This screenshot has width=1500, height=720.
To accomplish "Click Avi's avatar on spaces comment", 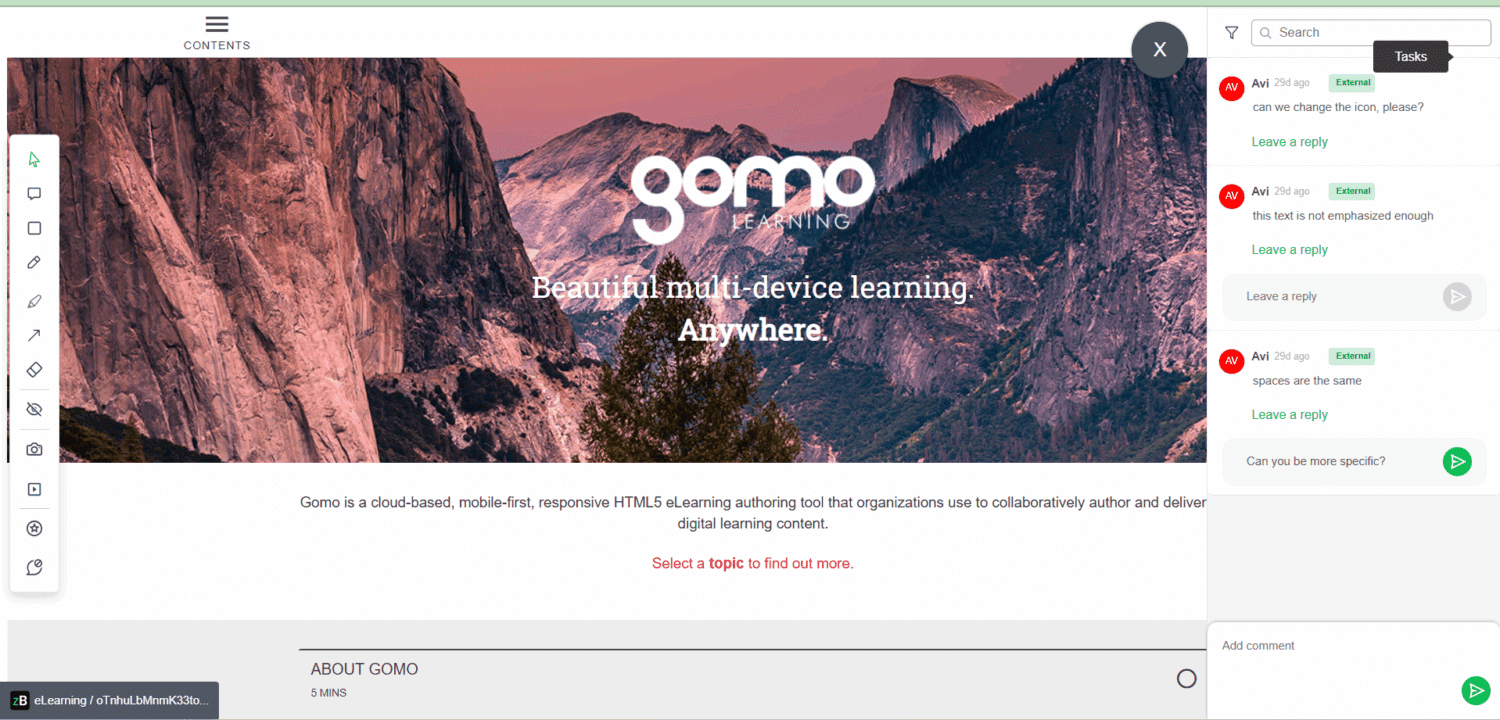I will [x=1231, y=361].
